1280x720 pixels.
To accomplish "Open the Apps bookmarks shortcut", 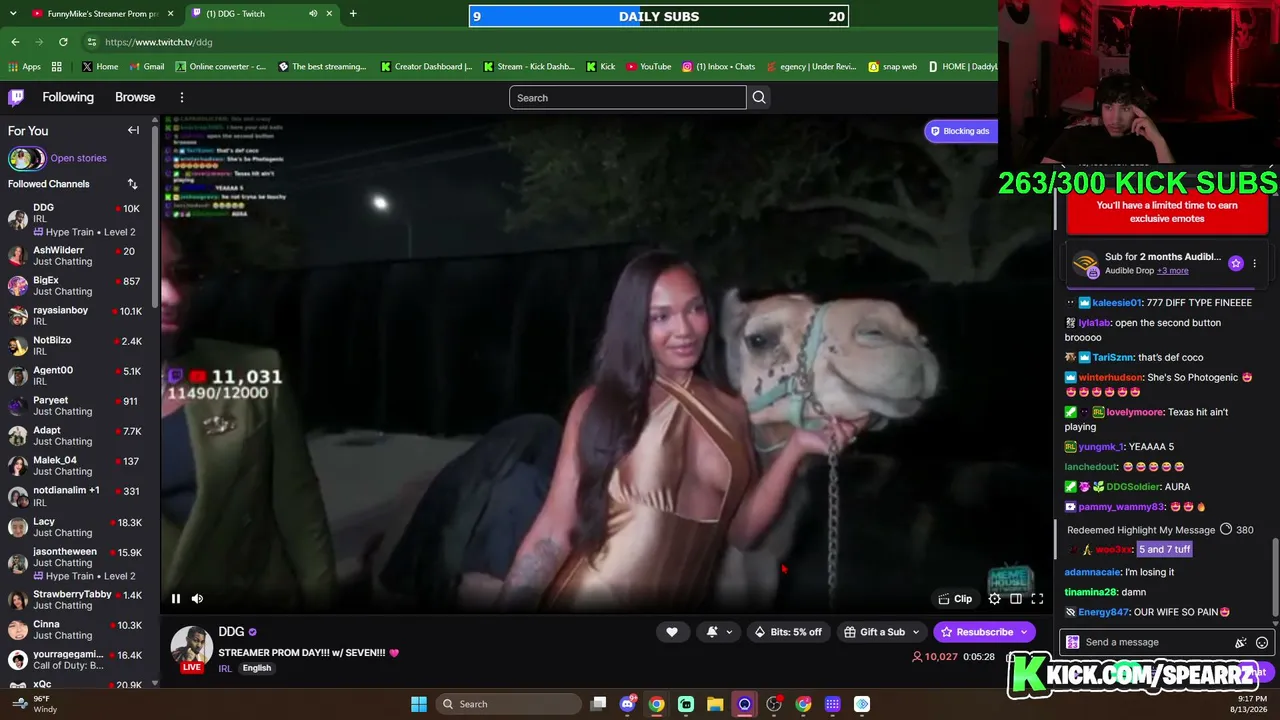I will click(24, 67).
